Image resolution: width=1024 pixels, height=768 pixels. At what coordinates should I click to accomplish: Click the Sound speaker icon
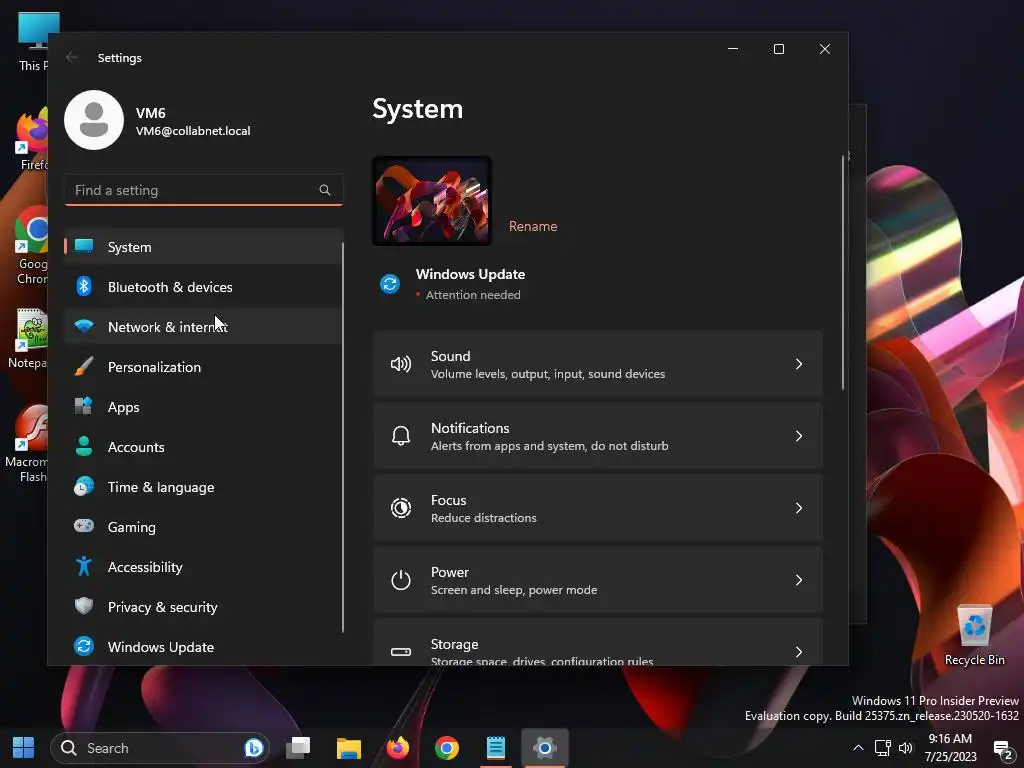[x=400, y=364]
